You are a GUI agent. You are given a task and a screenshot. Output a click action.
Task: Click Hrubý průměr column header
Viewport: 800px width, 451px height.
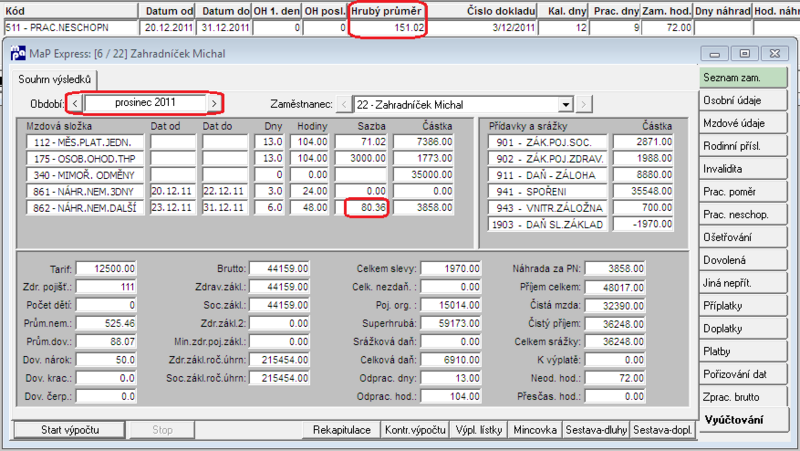tap(387, 11)
